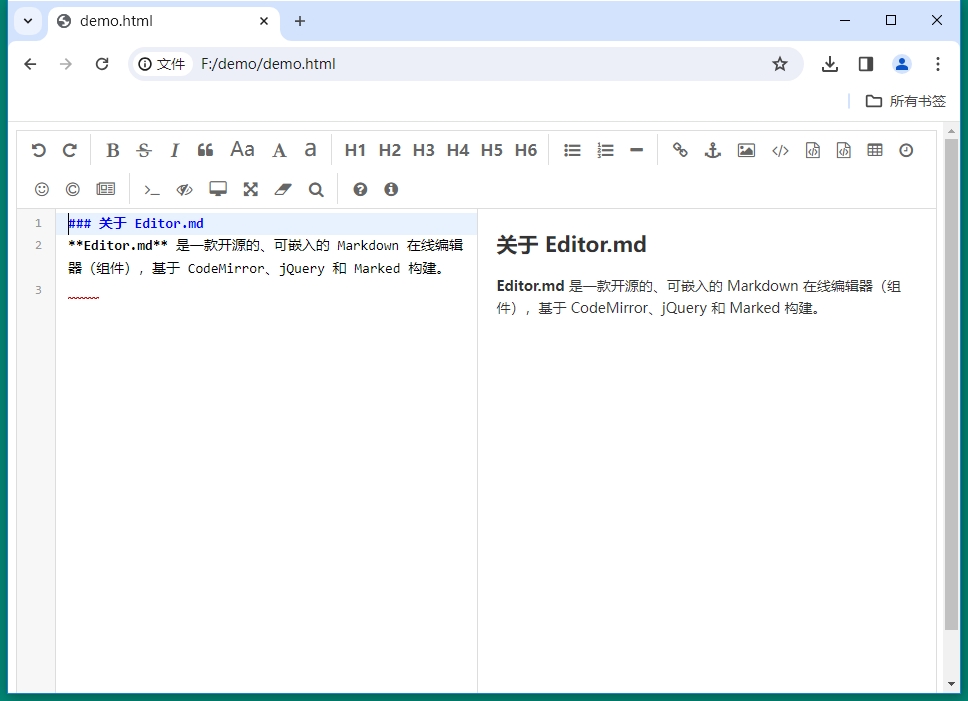
Task: Jump to line with terminal icon
Action: click(x=151, y=189)
